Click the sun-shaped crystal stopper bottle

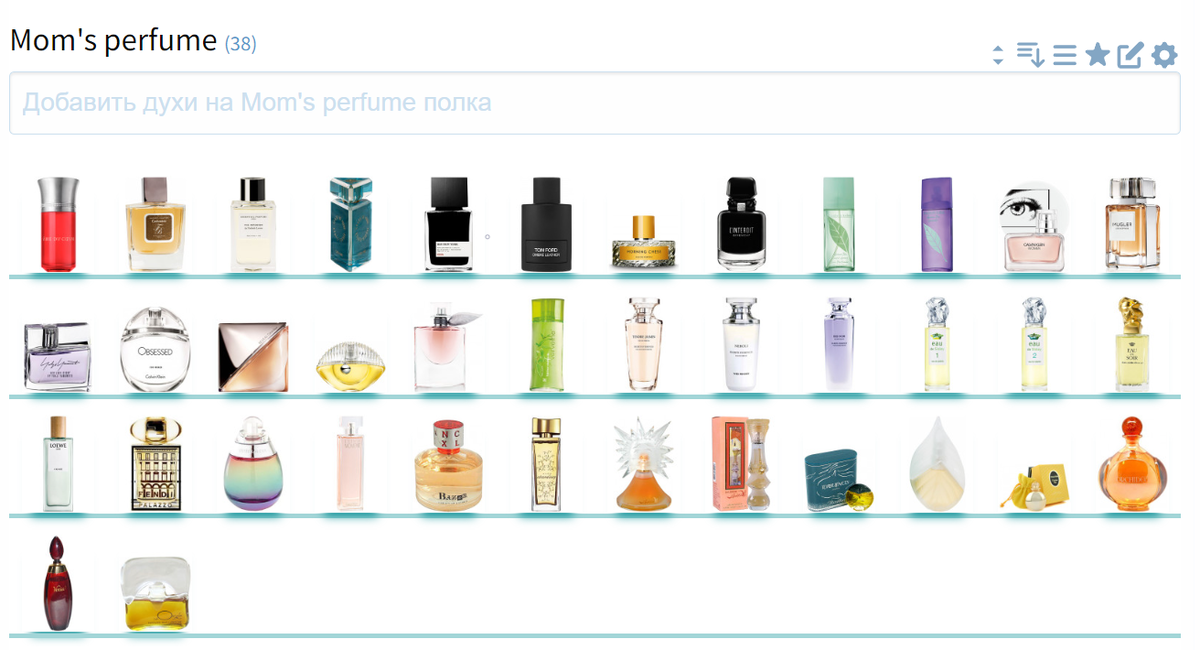click(x=643, y=464)
